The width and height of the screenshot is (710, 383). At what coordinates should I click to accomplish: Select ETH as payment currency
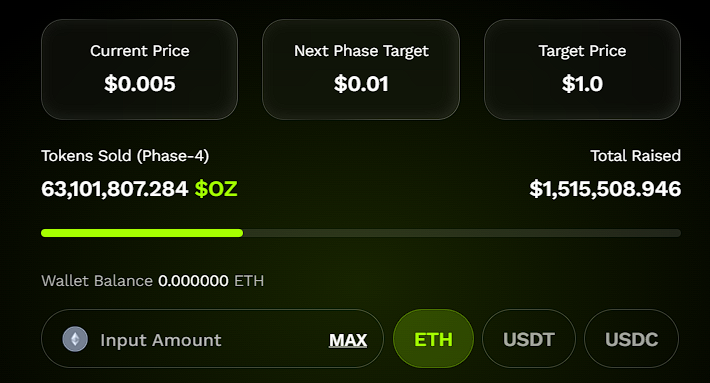433,339
